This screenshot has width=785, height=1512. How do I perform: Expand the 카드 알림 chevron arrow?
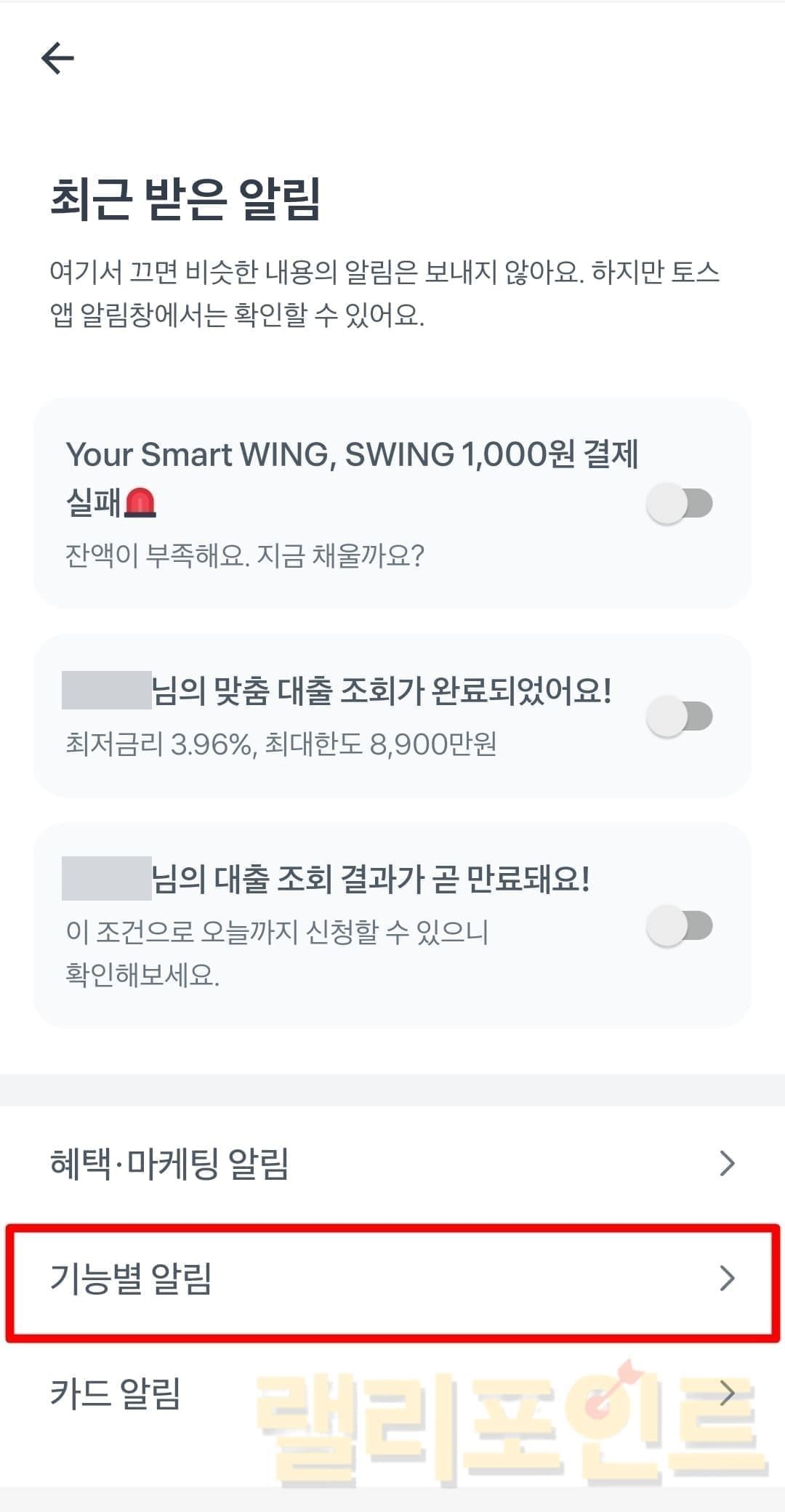pyautogui.click(x=726, y=1393)
